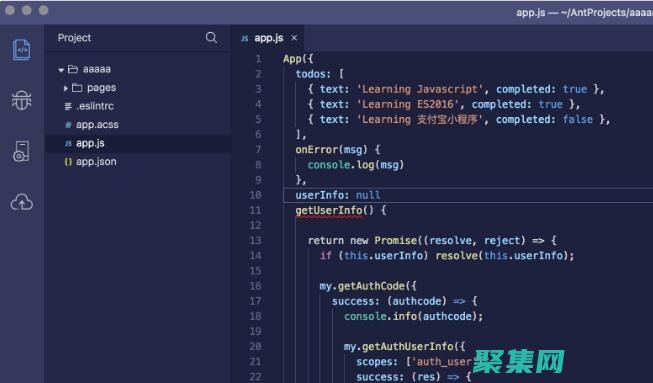The height and width of the screenshot is (383, 653).
Task: Open the app.json file
Action: [x=96, y=162]
